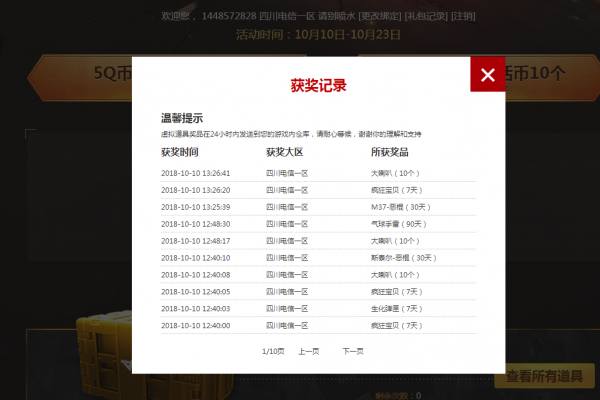Viewport: 600px width, 400px height.
Task: Select the time 2018-10-10 13:26:20
Action: click(196, 190)
